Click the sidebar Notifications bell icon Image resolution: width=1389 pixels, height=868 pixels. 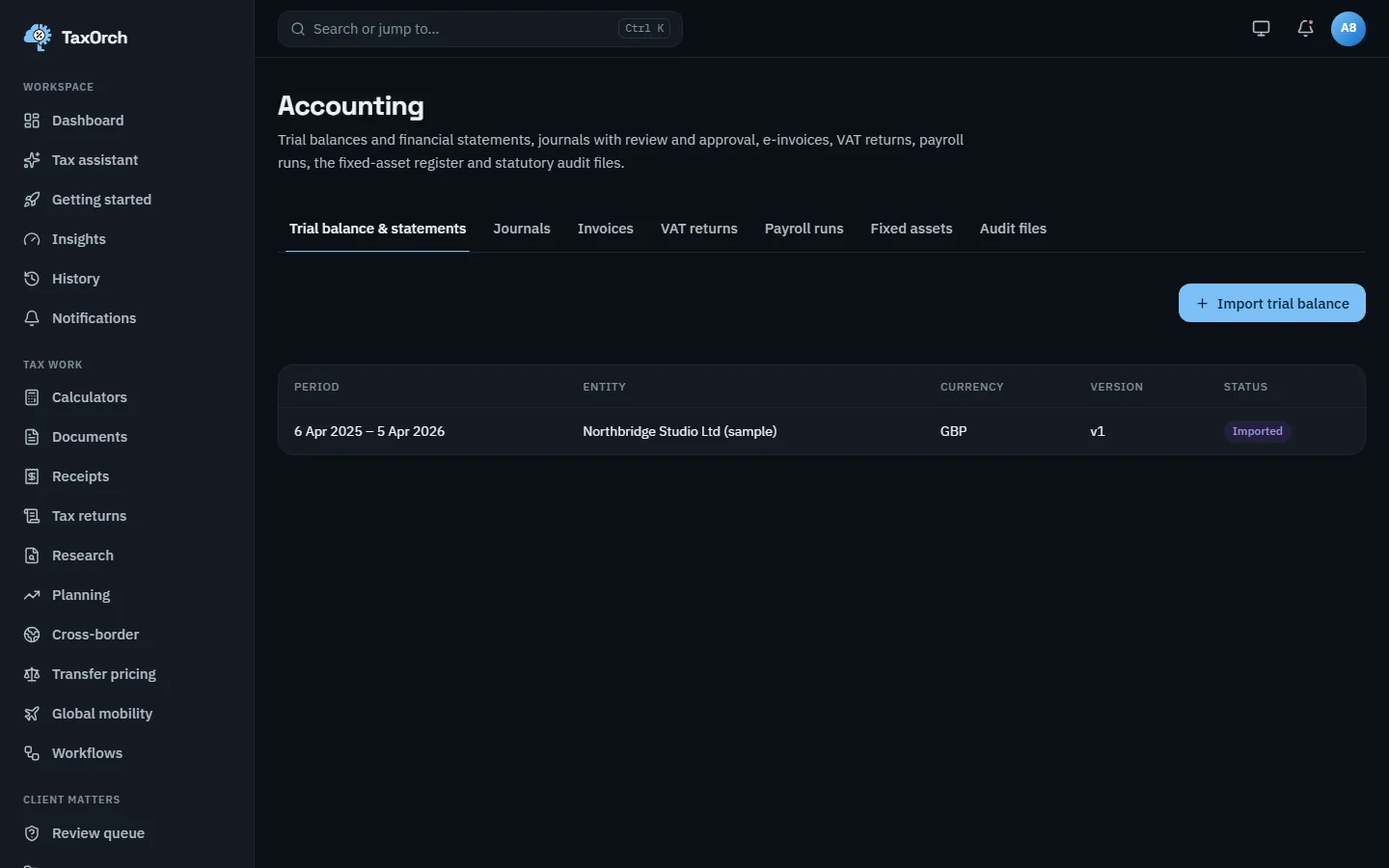point(32,318)
